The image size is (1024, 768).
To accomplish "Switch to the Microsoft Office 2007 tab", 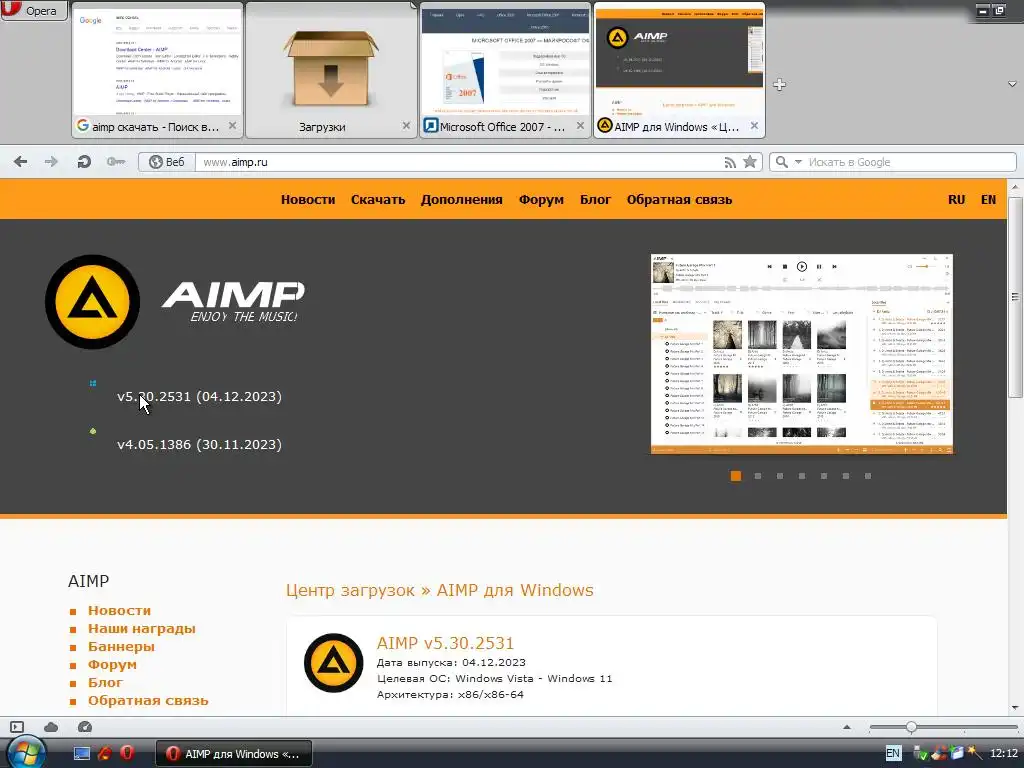I will point(505,70).
